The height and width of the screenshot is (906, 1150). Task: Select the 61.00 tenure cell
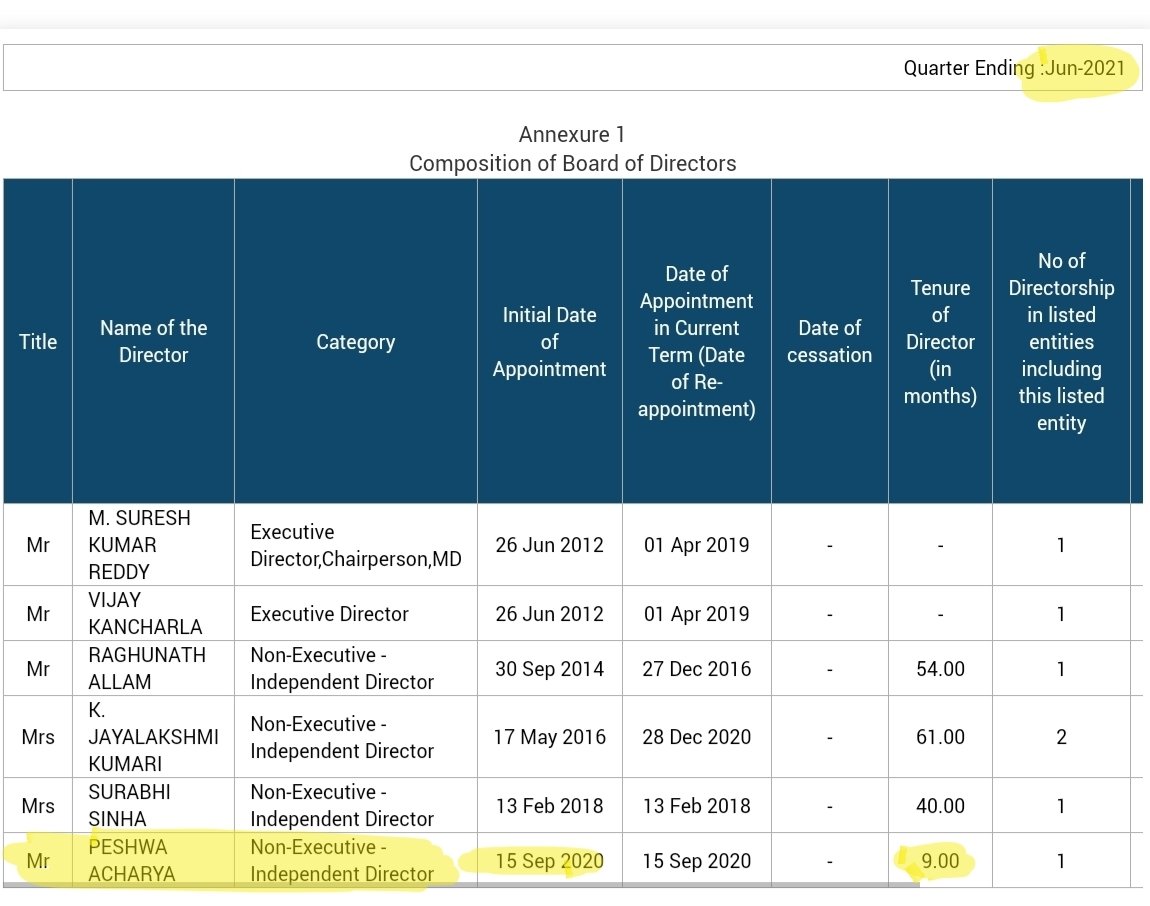point(940,737)
